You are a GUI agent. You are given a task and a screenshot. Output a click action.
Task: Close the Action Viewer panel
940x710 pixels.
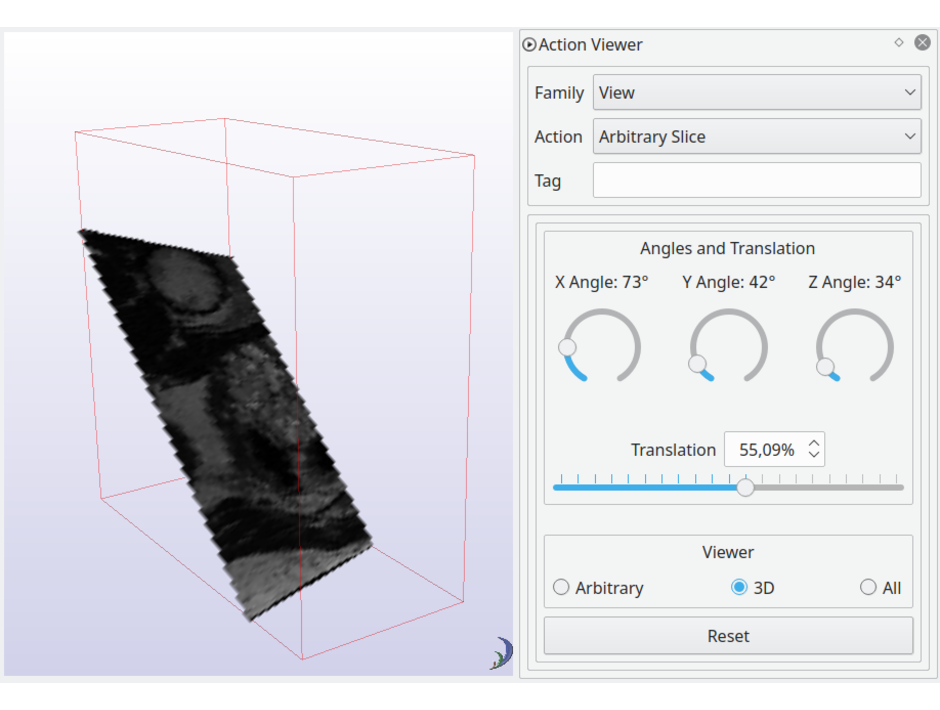(922, 43)
